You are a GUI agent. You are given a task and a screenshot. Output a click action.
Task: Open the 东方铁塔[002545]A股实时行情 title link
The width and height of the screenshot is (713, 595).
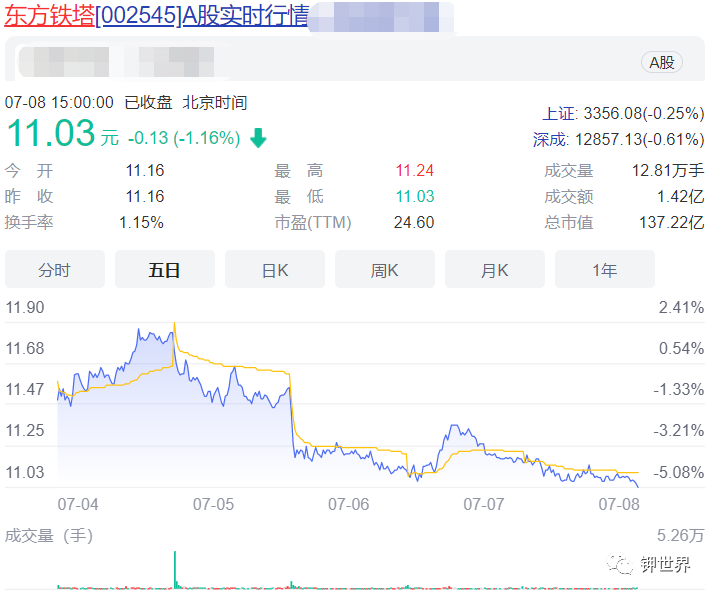157,15
